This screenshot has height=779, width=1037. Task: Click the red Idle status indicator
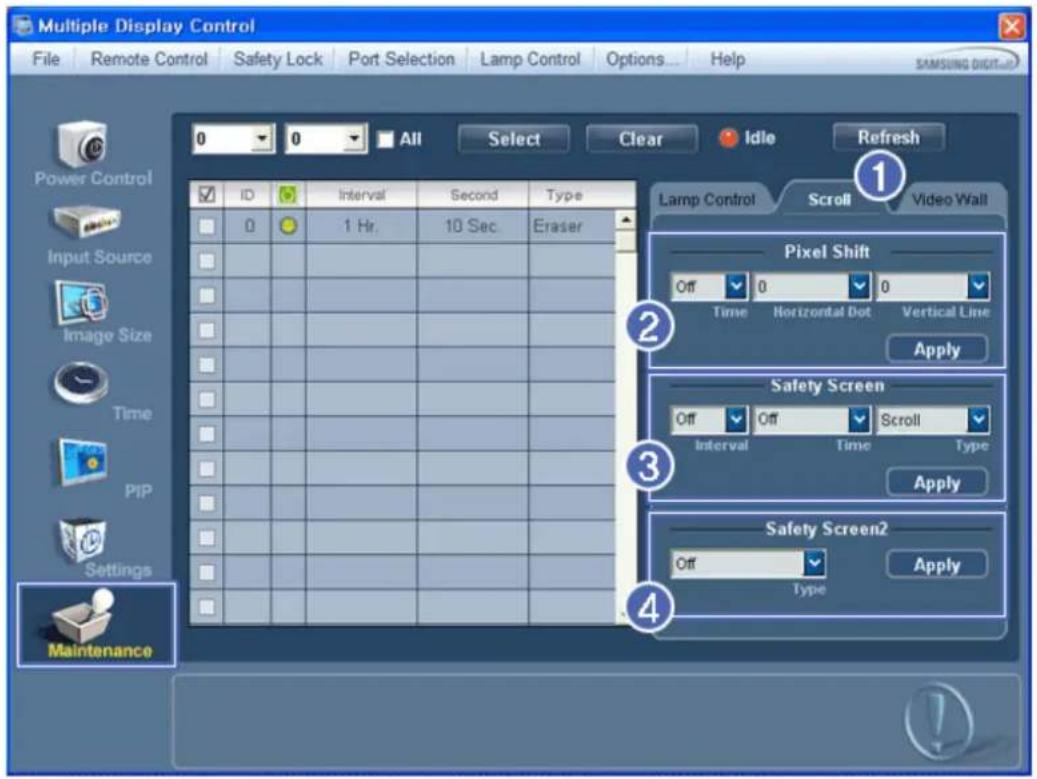(x=728, y=138)
